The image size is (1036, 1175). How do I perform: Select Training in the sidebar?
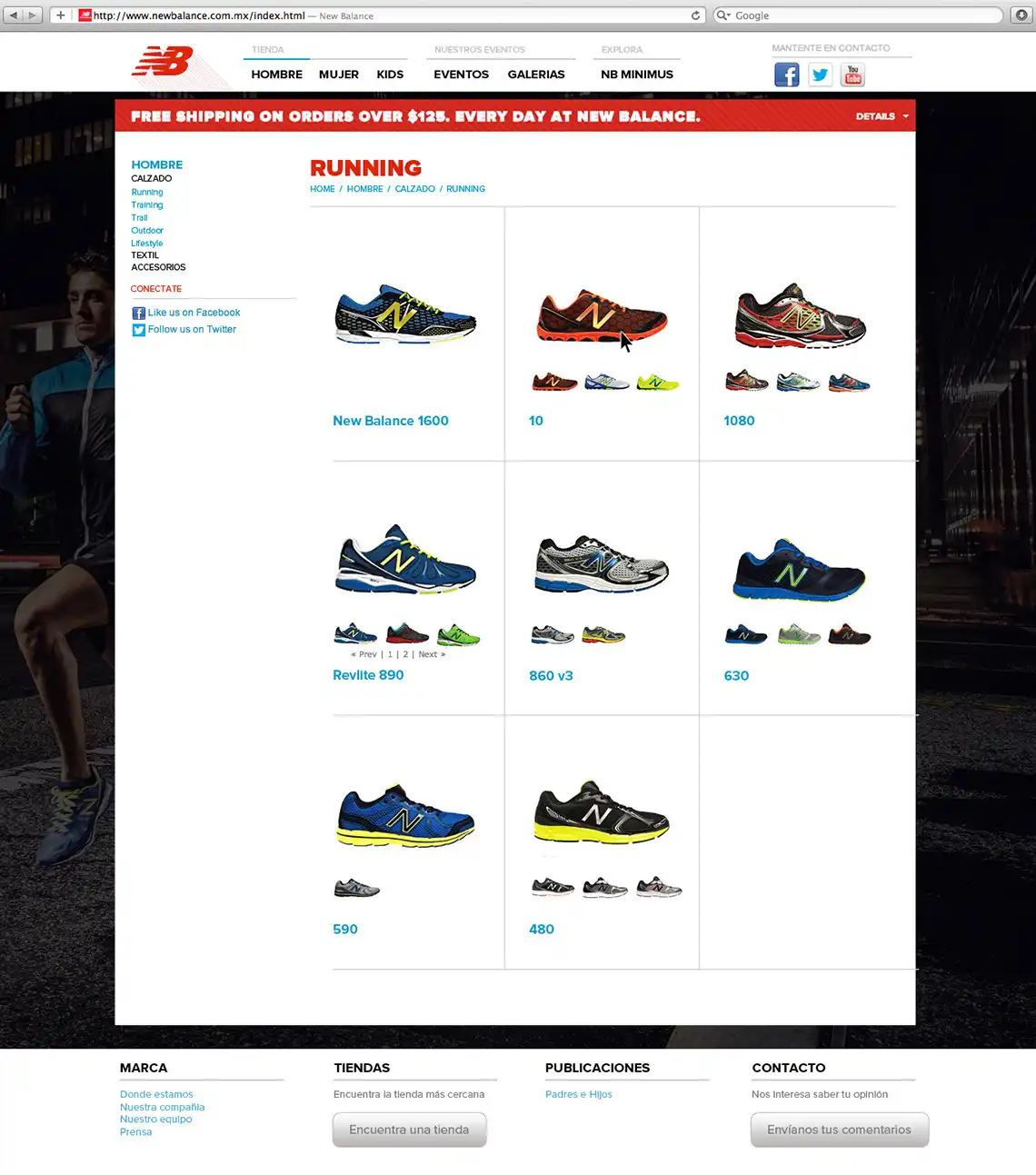147,205
